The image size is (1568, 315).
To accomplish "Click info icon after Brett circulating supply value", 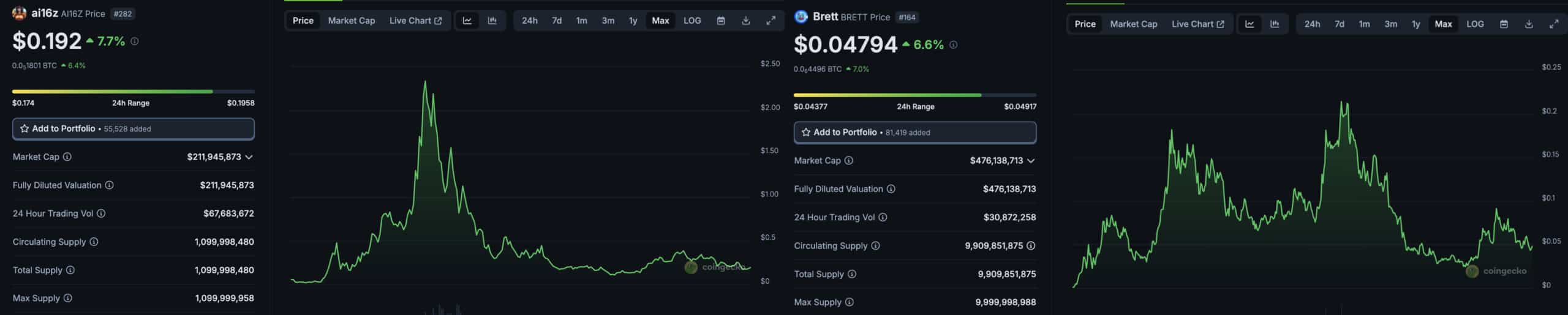I will 1031,245.
